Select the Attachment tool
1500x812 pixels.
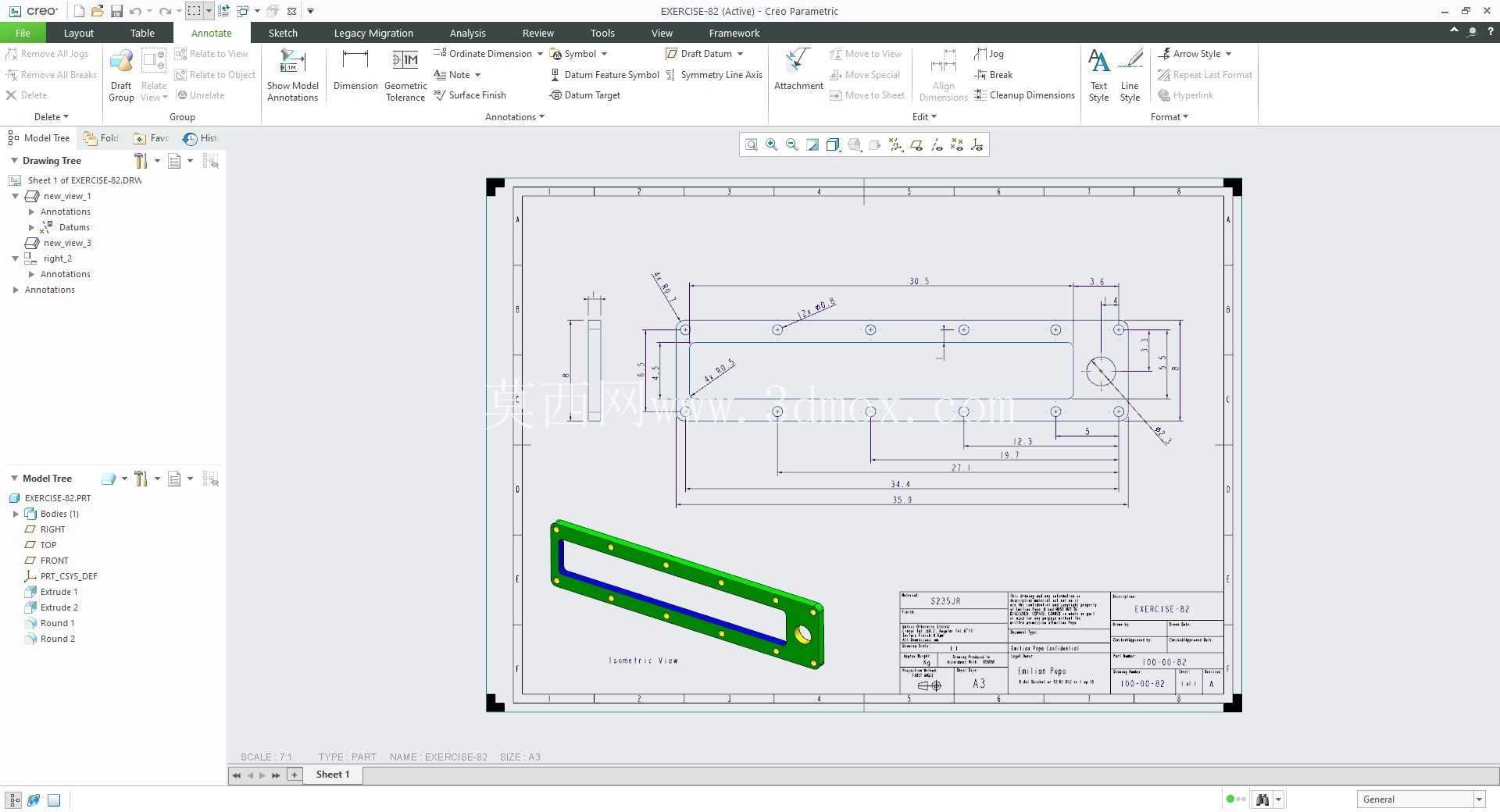pos(798,69)
